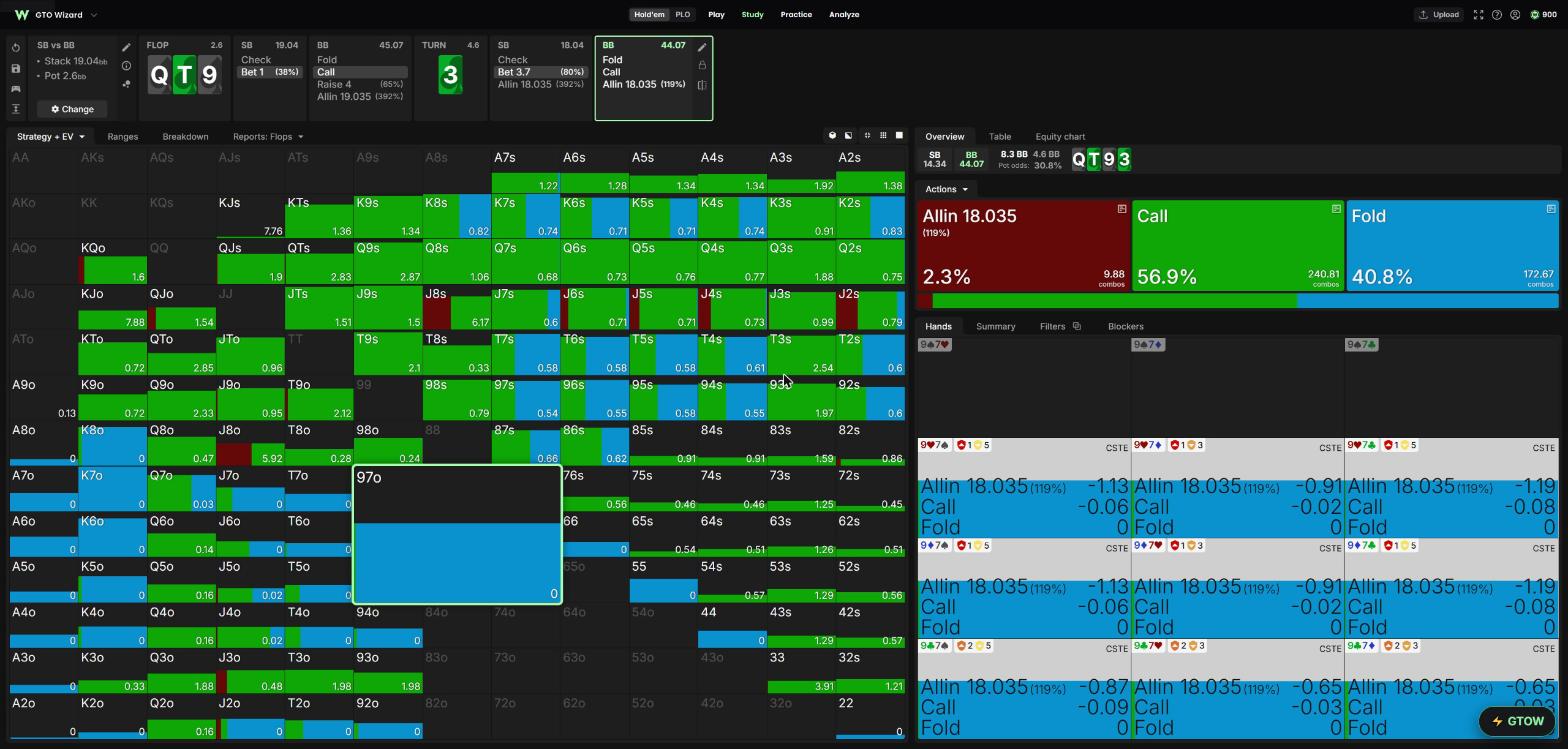
Task: Click the action frequency color bar
Action: [1238, 300]
